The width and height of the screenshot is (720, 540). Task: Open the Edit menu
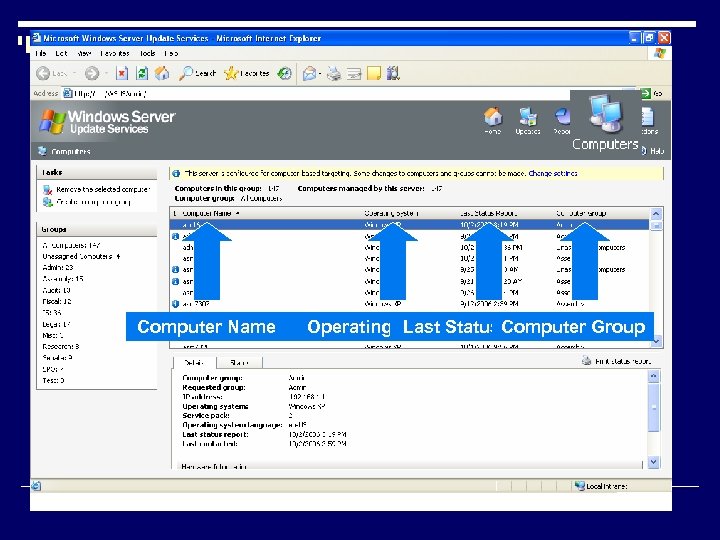point(61,53)
